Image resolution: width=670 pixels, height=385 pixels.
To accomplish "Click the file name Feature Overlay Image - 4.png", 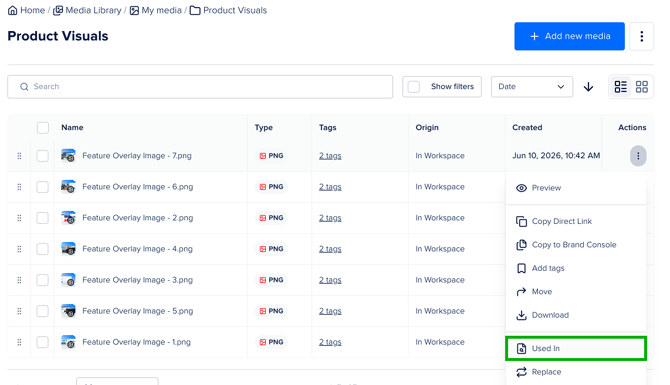I will (137, 249).
